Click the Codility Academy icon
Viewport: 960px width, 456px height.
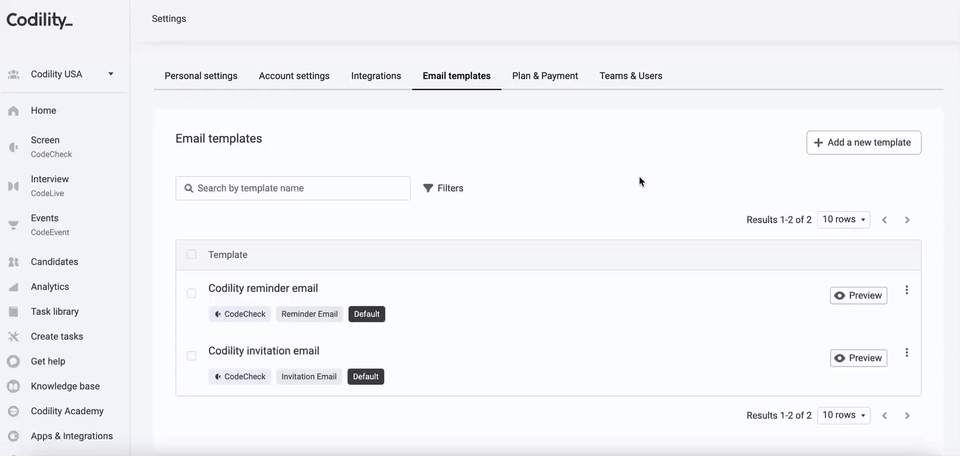(x=13, y=411)
